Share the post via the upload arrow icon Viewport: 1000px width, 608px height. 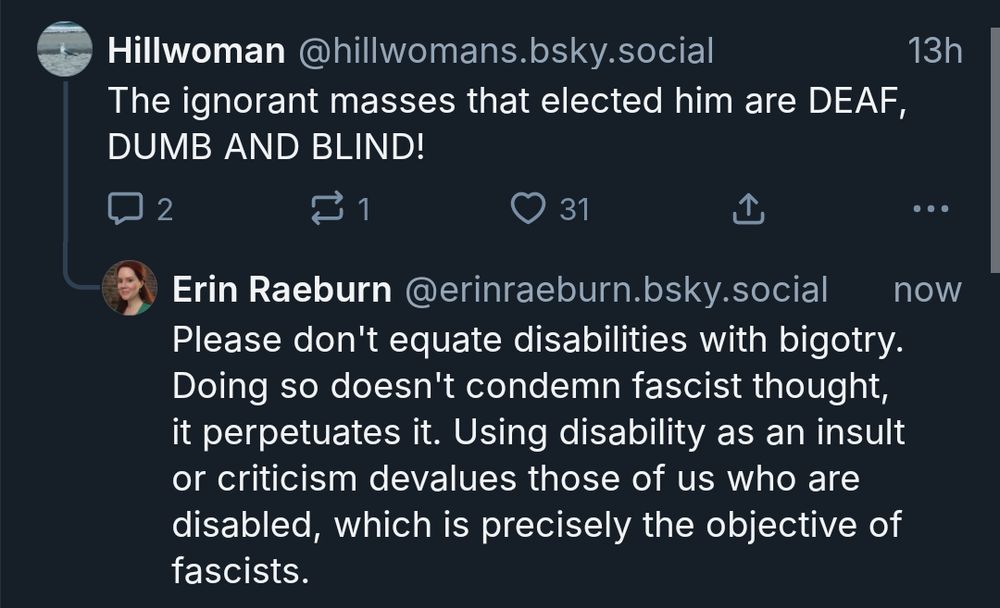[x=746, y=207]
